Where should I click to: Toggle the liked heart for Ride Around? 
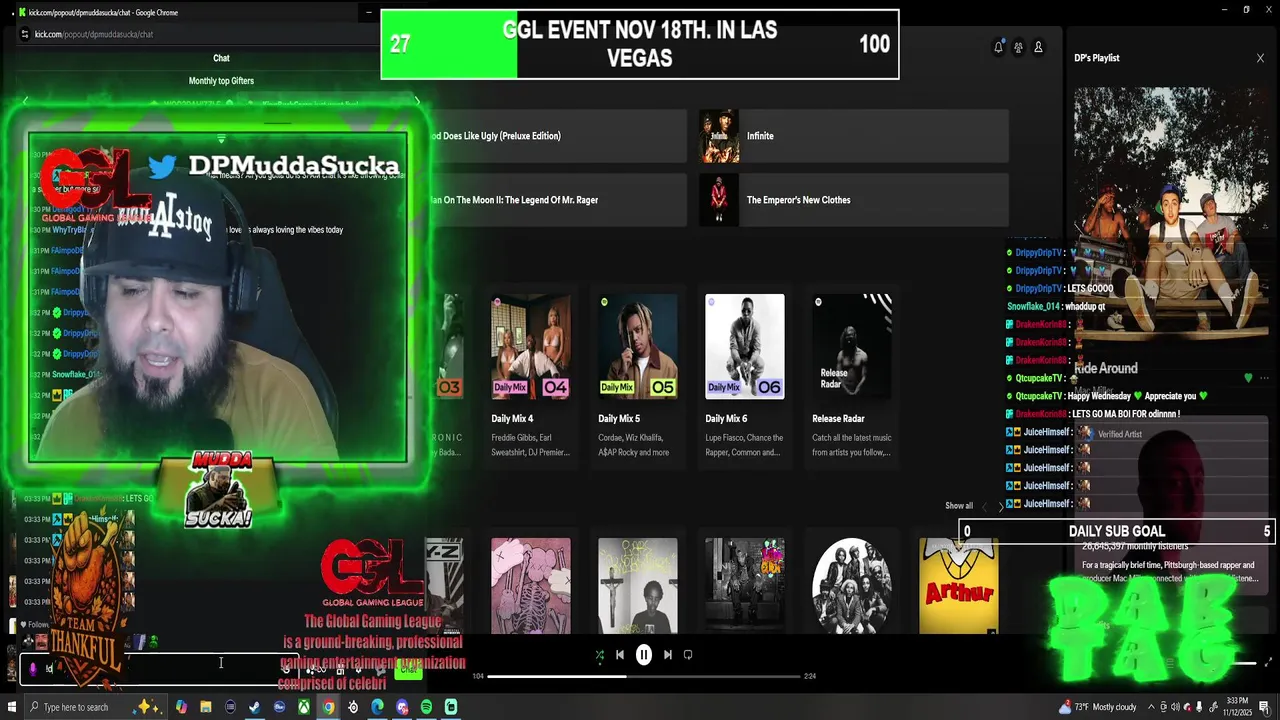tap(1248, 377)
